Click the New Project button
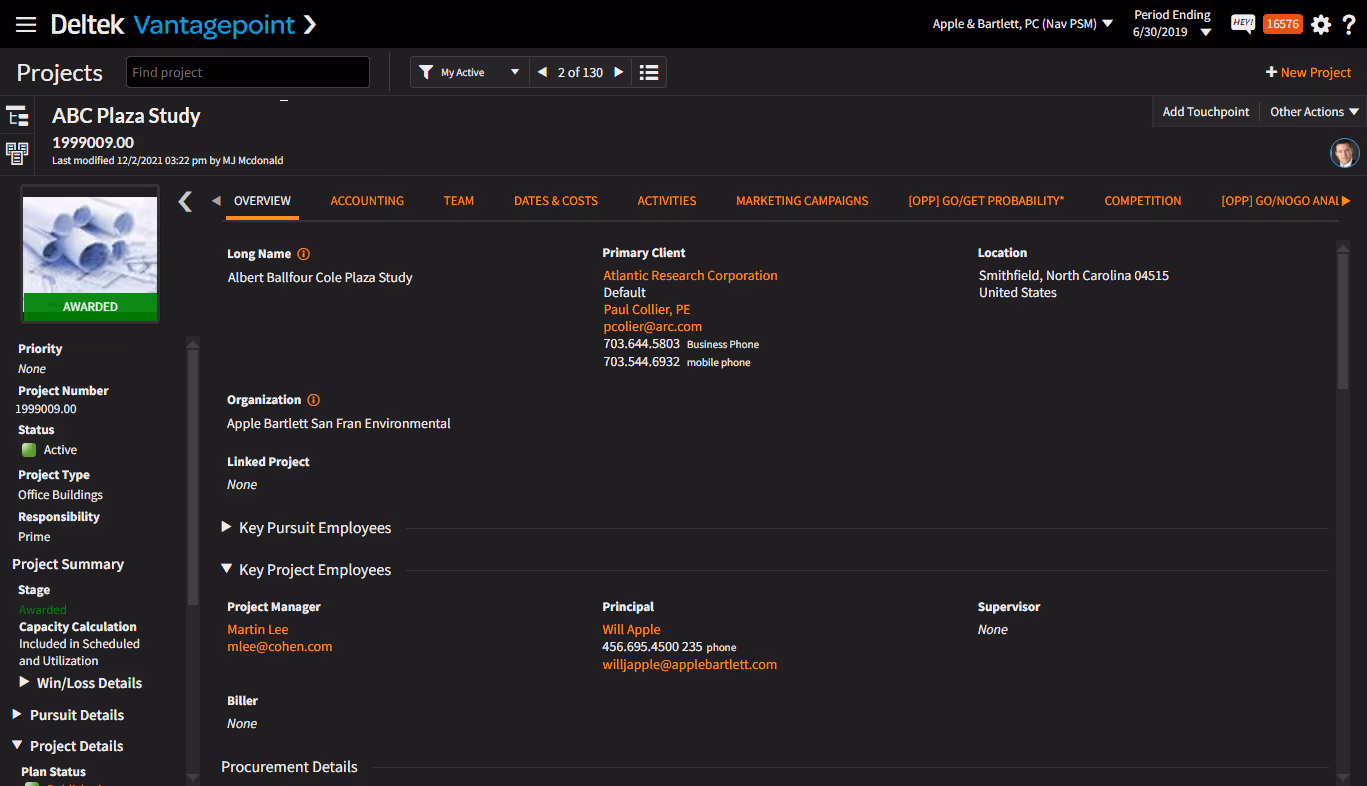This screenshot has height=786, width=1367. (1308, 72)
